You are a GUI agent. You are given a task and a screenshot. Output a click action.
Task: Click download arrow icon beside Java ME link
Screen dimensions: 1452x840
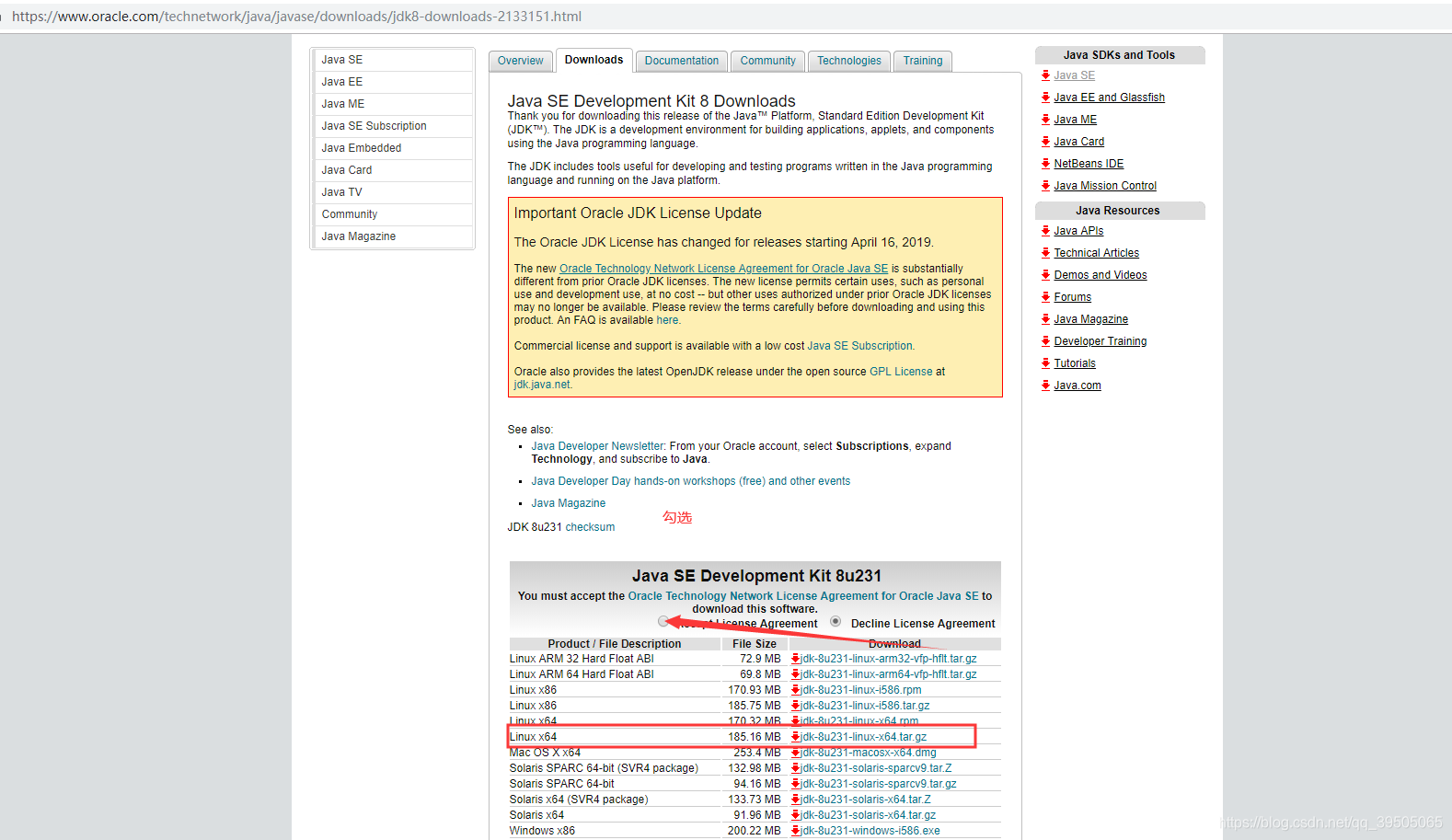tap(1045, 120)
